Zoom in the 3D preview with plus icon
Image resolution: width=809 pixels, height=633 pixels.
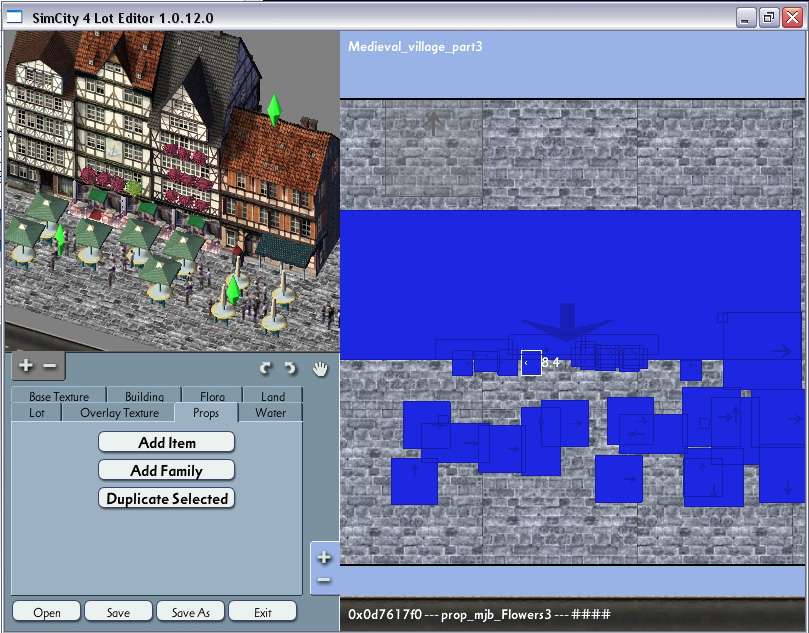coord(25,365)
